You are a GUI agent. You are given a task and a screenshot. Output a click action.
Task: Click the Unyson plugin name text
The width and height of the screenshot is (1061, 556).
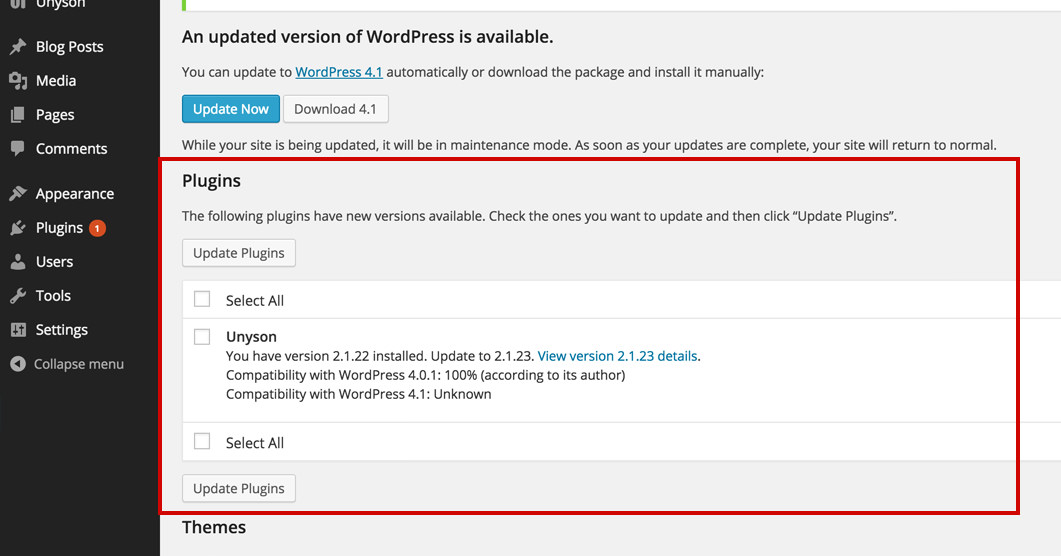(x=251, y=337)
